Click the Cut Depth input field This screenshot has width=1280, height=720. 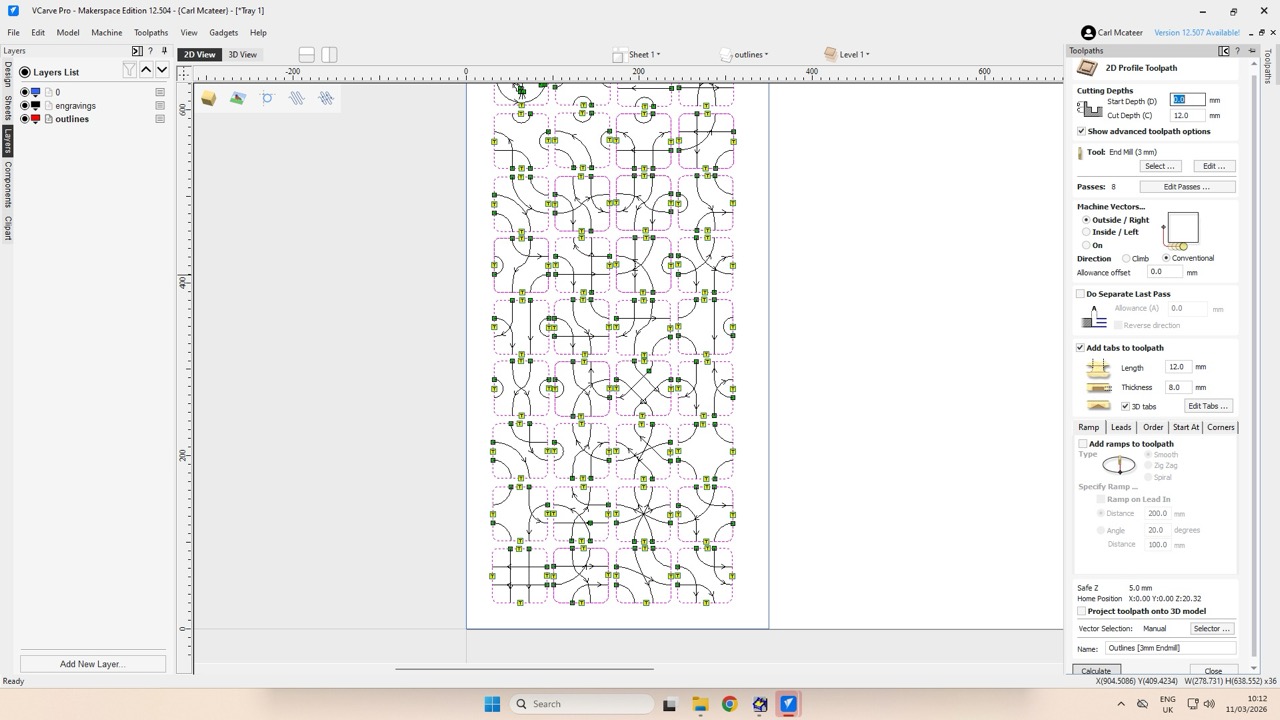1188,115
